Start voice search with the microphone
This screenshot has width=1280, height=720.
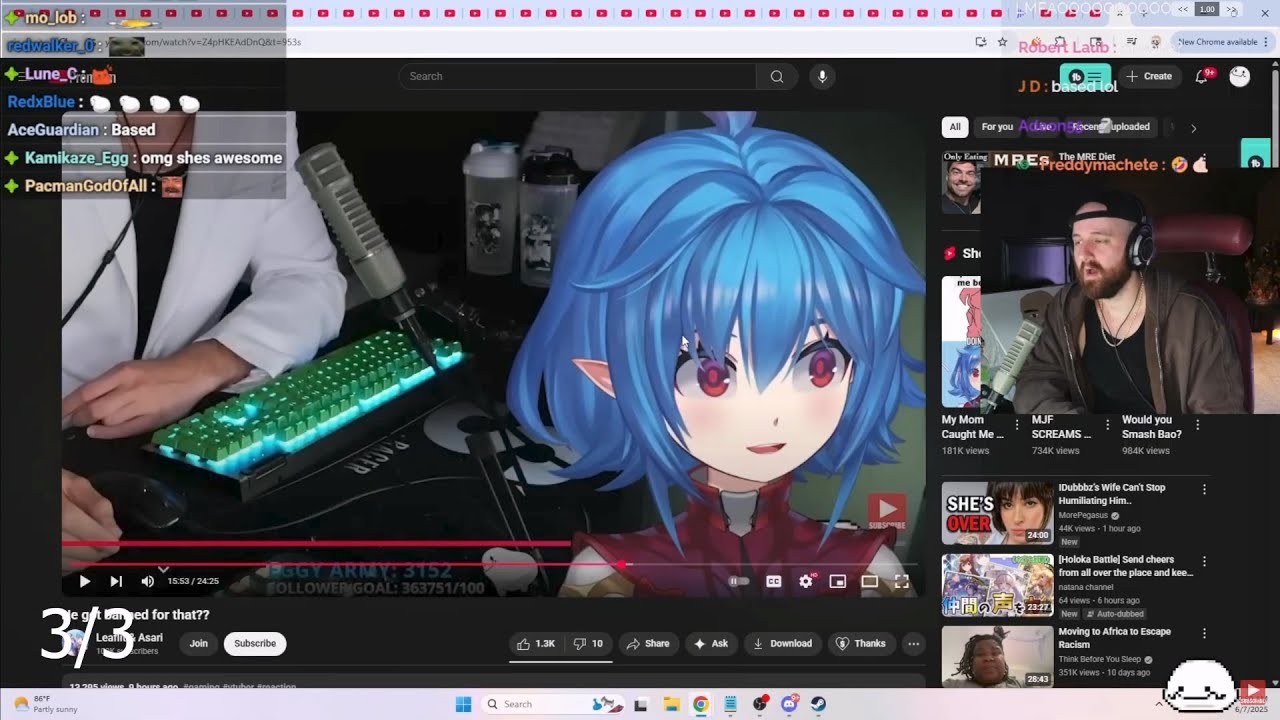tap(822, 76)
